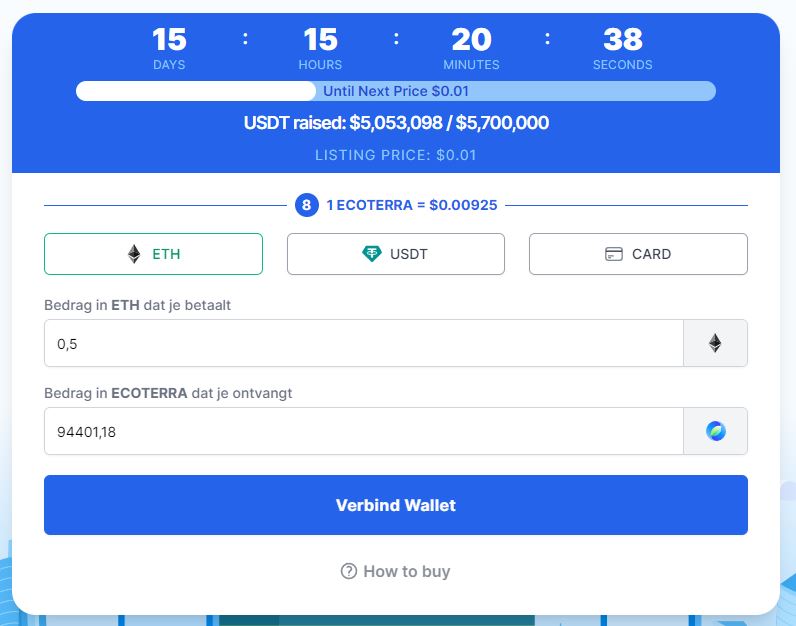The image size is (796, 626).
Task: Select the CARD payment option
Action: 638,254
